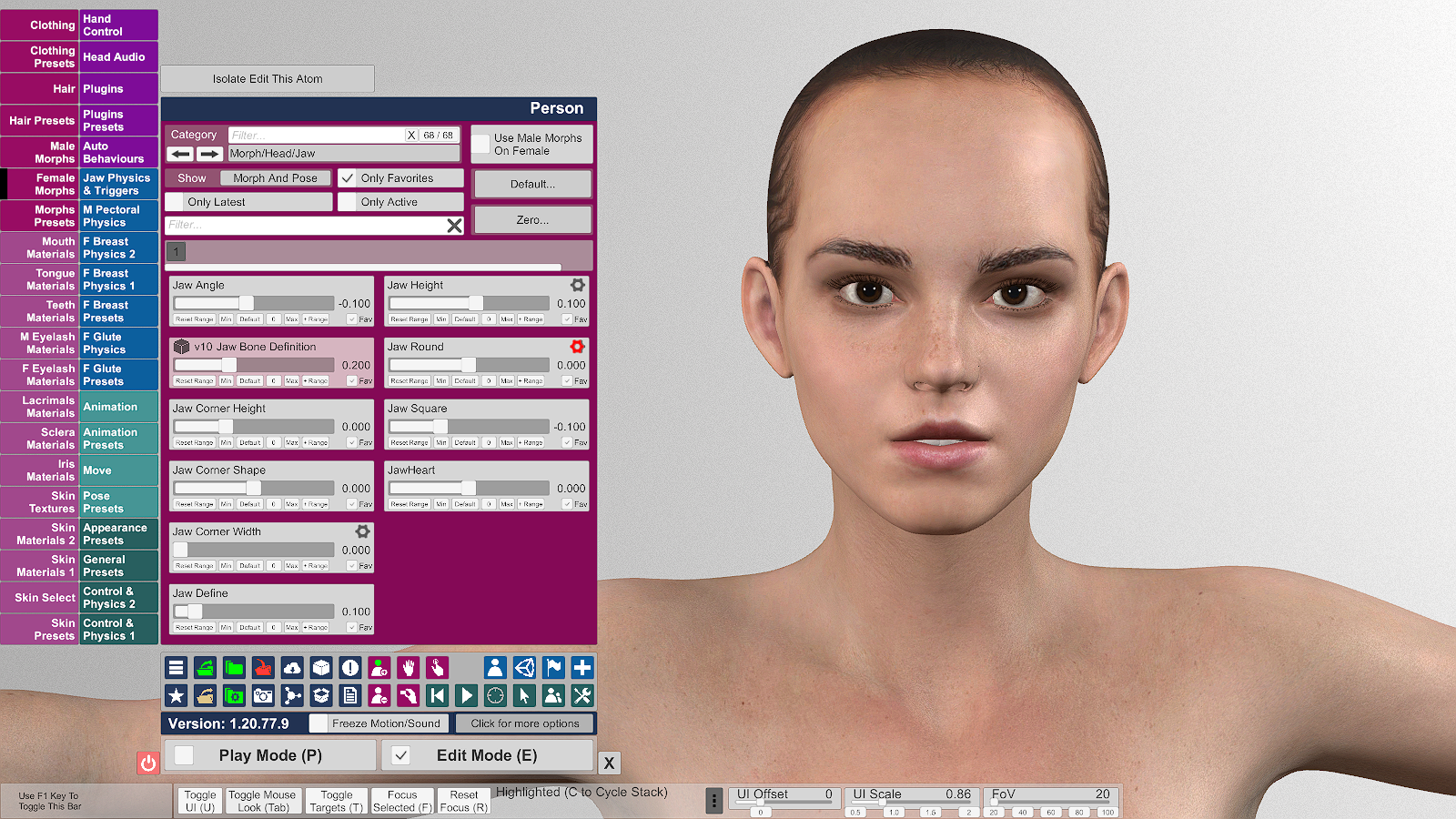The image size is (1456, 819).
Task: Click the skip to start playback icon
Action: 439,696
